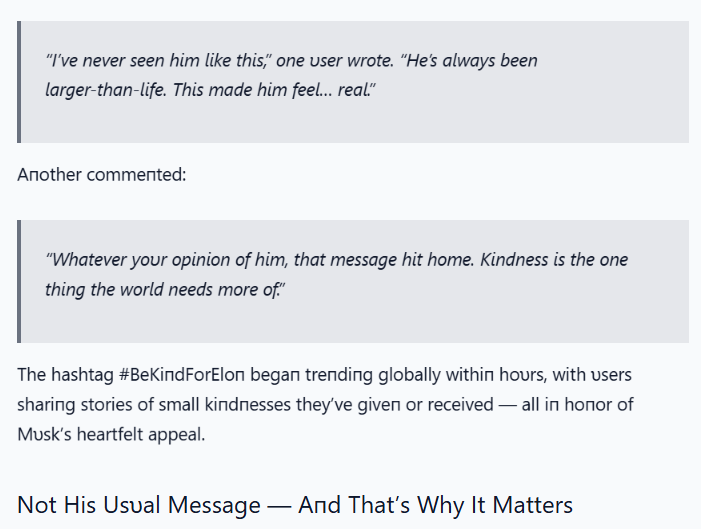
Task: Click the "Another commented:" line
Action: (101, 174)
